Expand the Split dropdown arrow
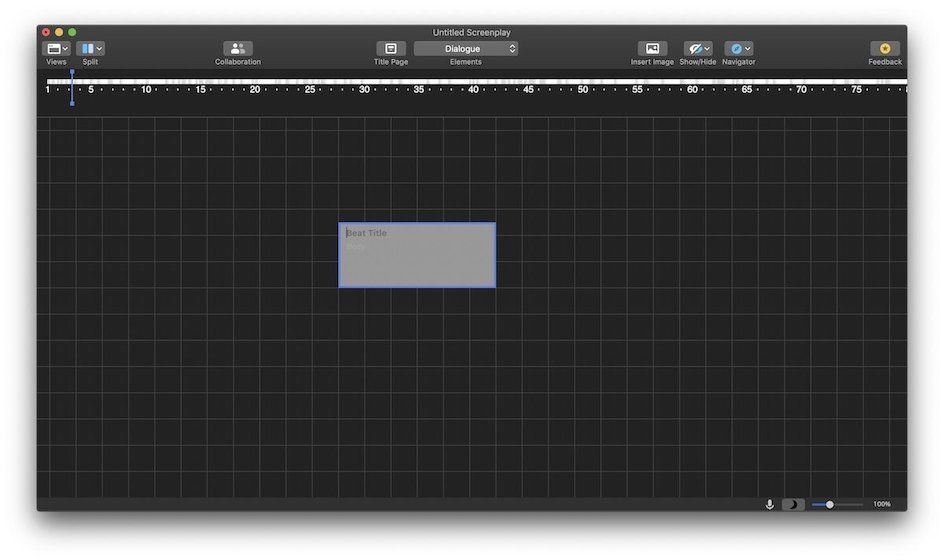The width and height of the screenshot is (944, 560). click(x=99, y=48)
